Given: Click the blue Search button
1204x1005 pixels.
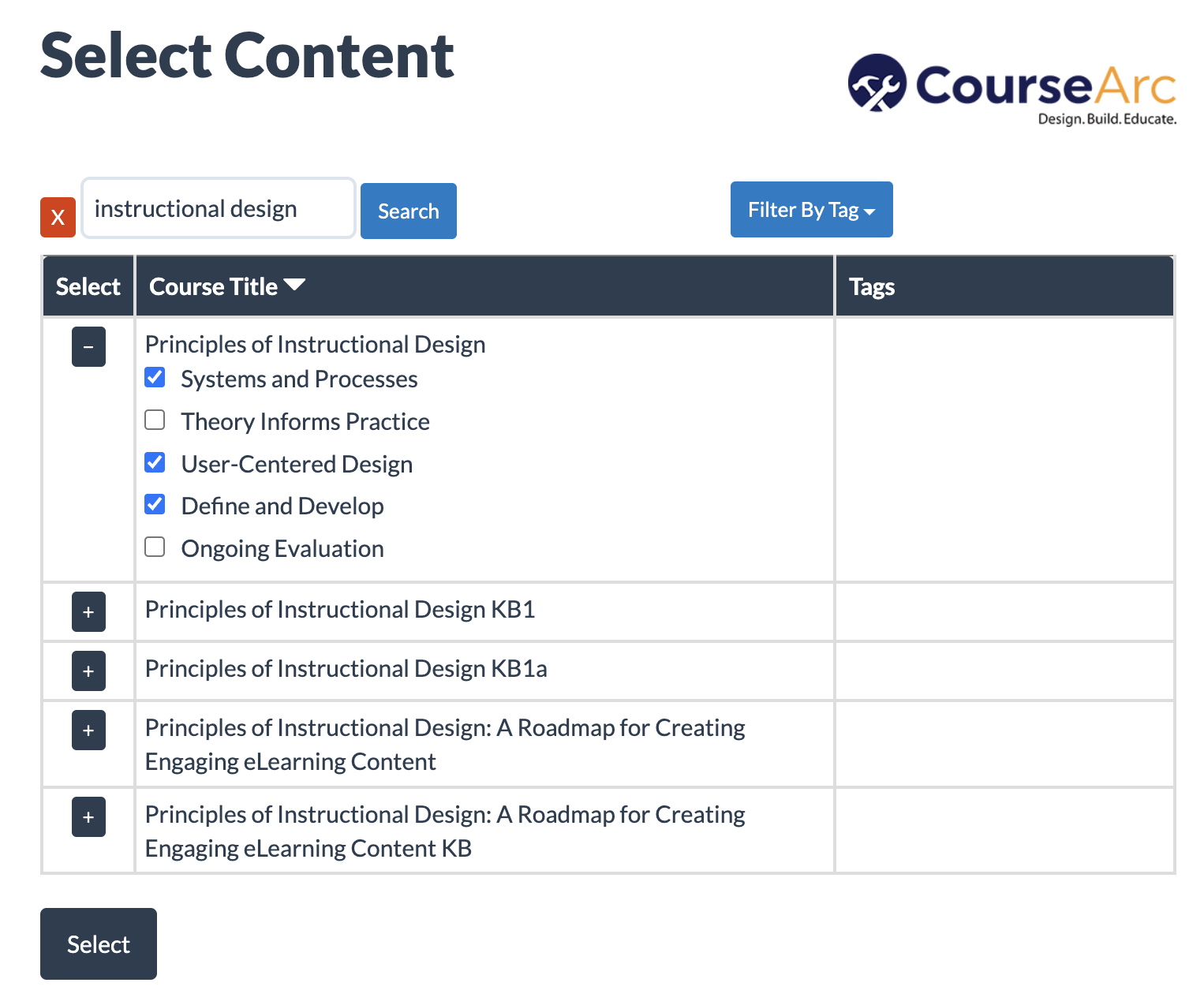Looking at the screenshot, I should [x=408, y=211].
